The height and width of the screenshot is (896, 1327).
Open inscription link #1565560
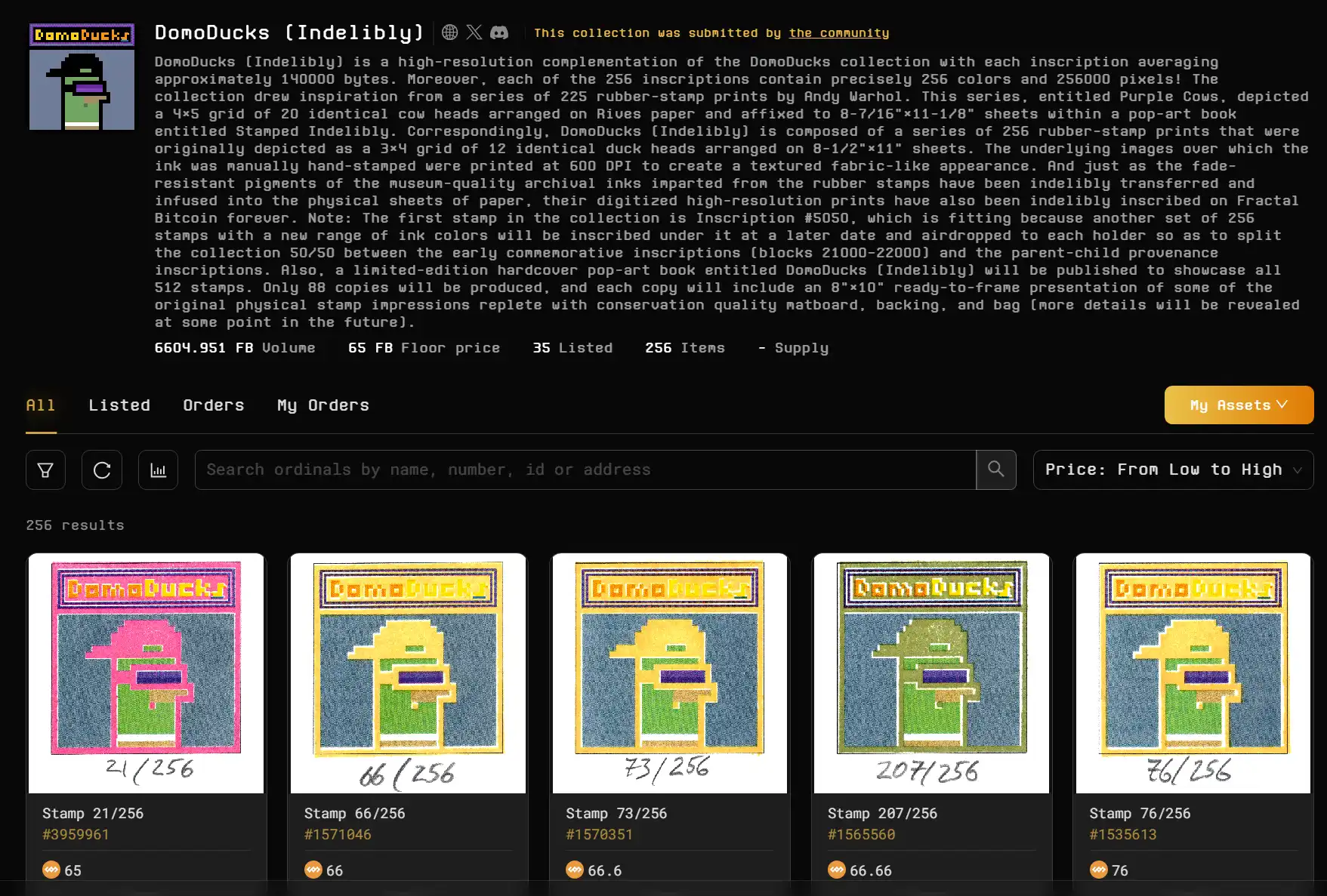click(861, 834)
